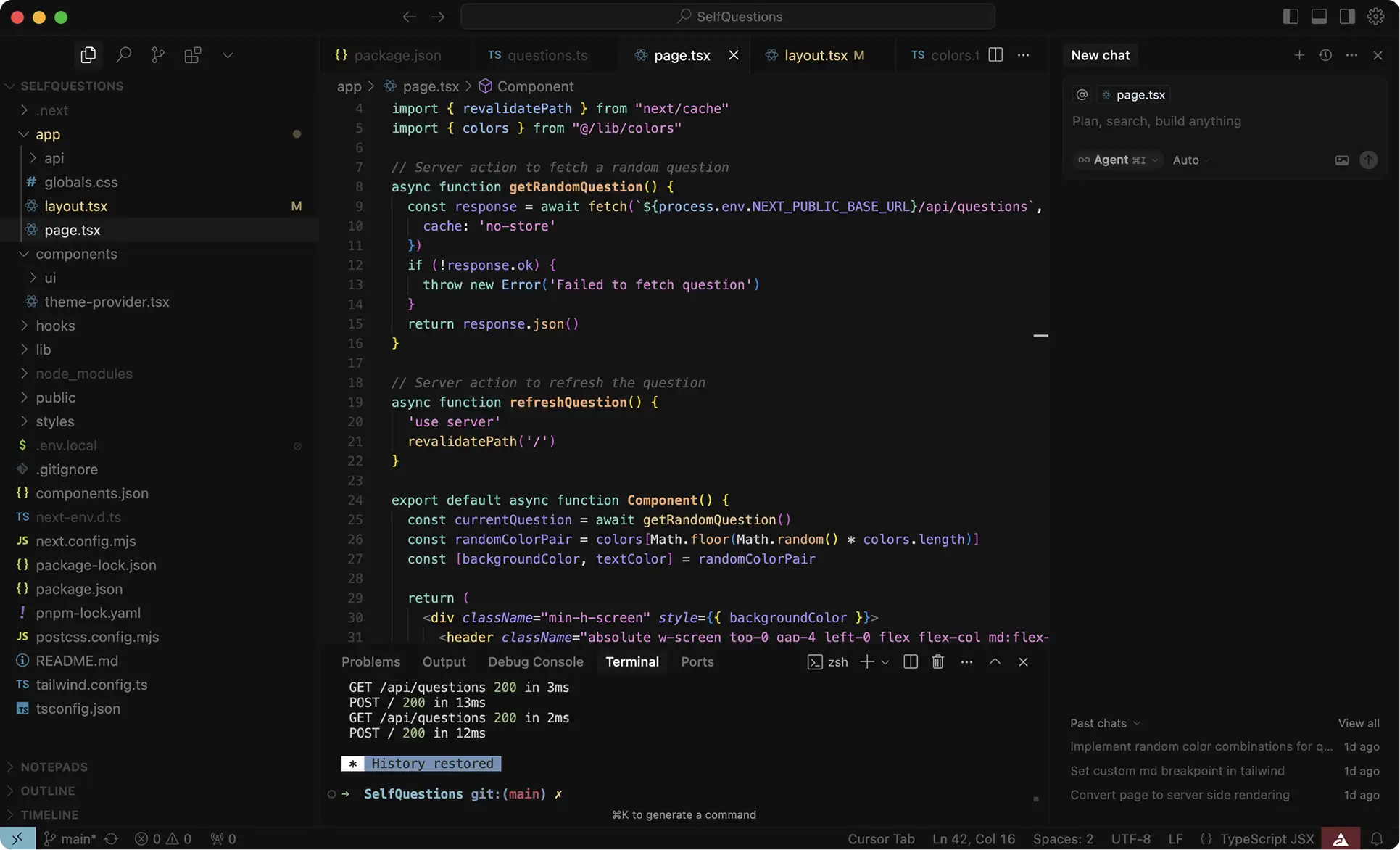Open theme-provider.tsx in explorer
This screenshot has width=1400, height=850.
click(x=160, y=302)
